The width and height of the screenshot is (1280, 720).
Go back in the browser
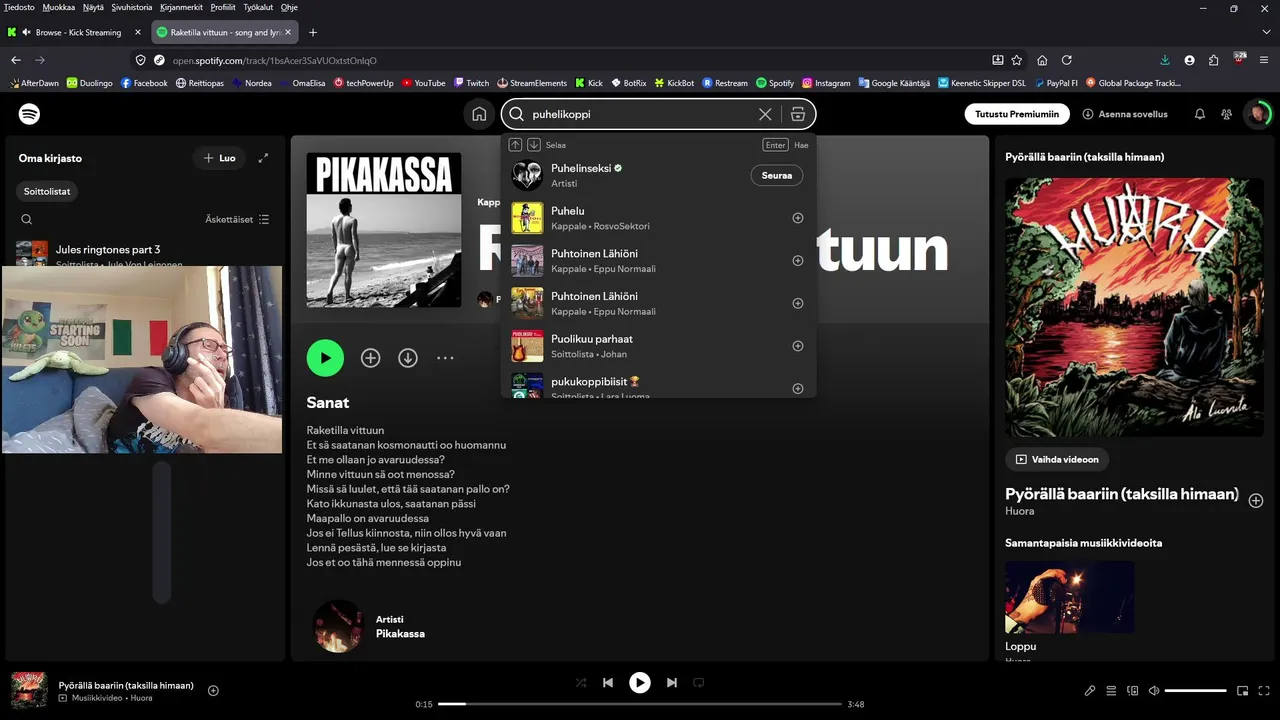(x=16, y=60)
